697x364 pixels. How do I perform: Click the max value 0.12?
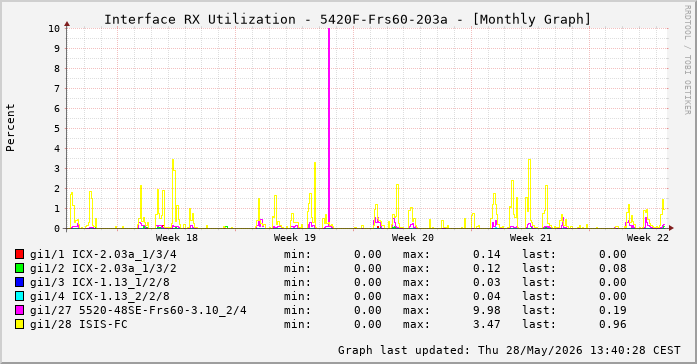coord(487,268)
